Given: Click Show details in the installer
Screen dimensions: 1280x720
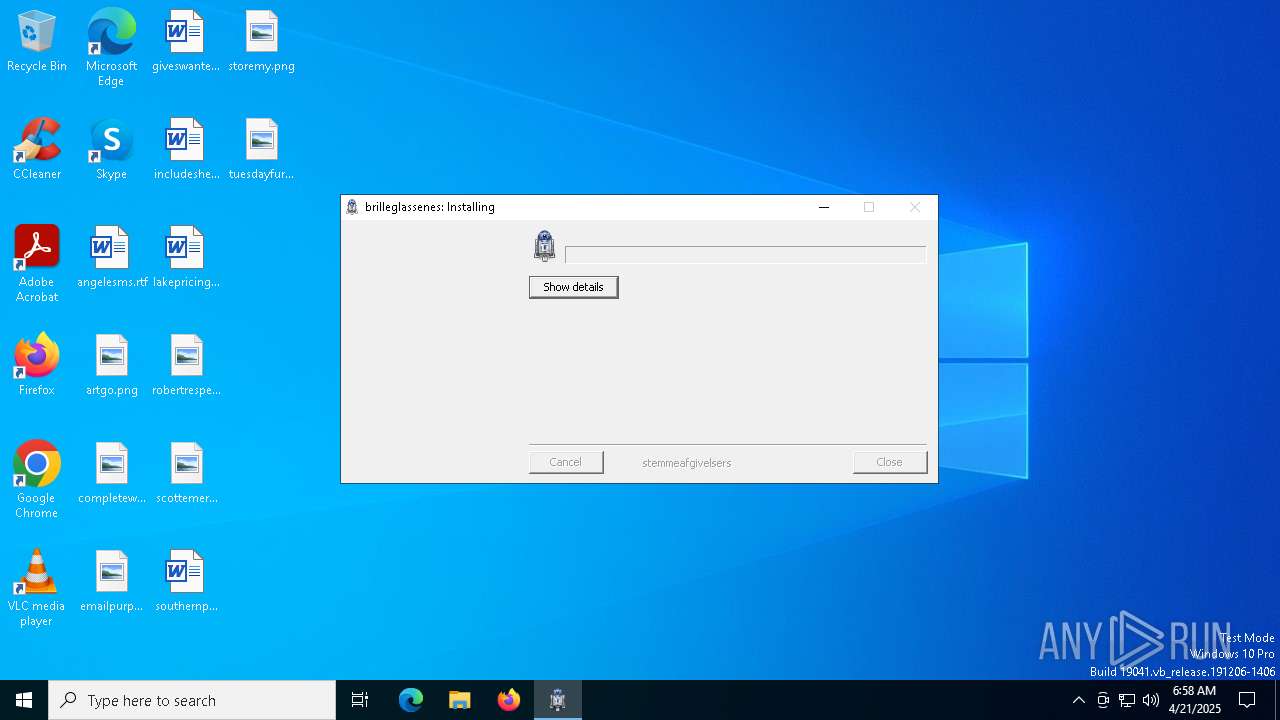Looking at the screenshot, I should (573, 287).
